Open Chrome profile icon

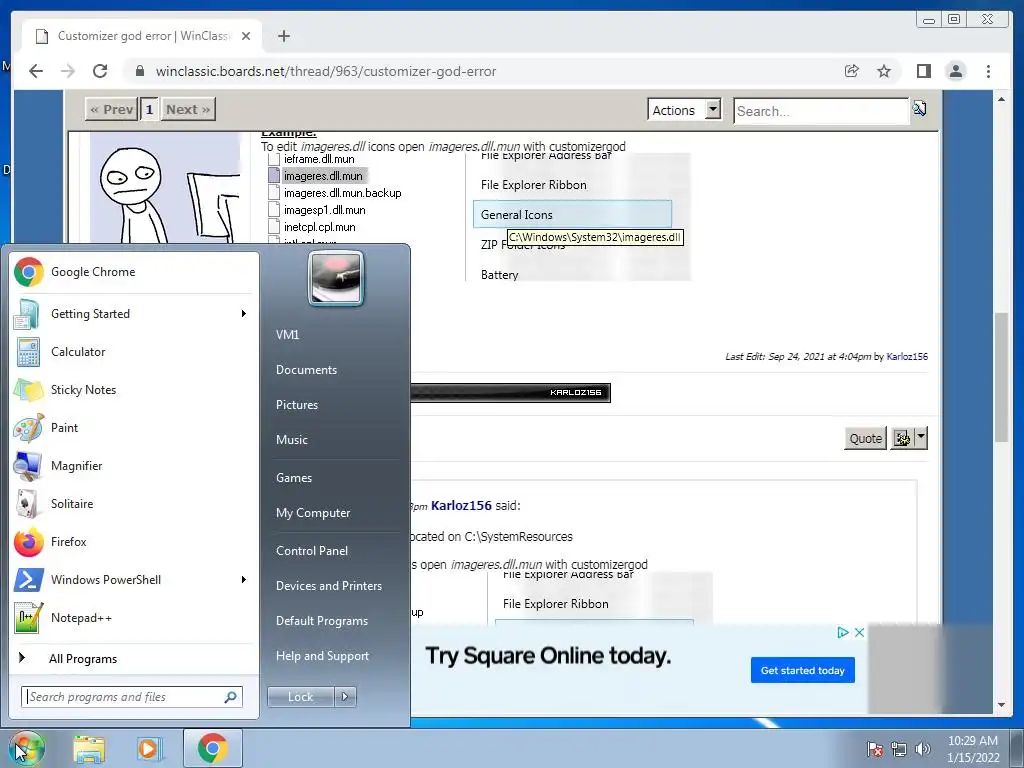click(x=955, y=71)
